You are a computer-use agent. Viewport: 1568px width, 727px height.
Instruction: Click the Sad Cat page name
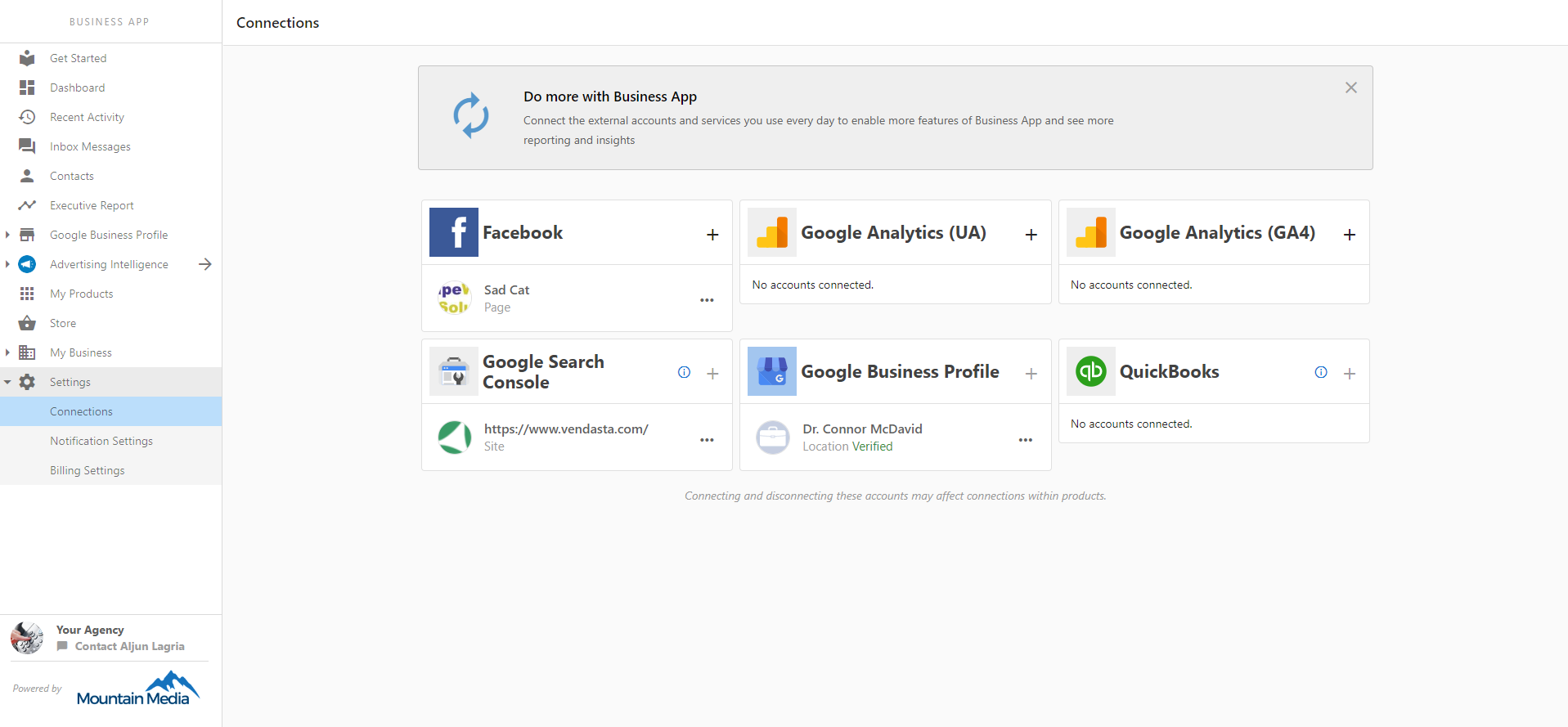click(x=506, y=289)
